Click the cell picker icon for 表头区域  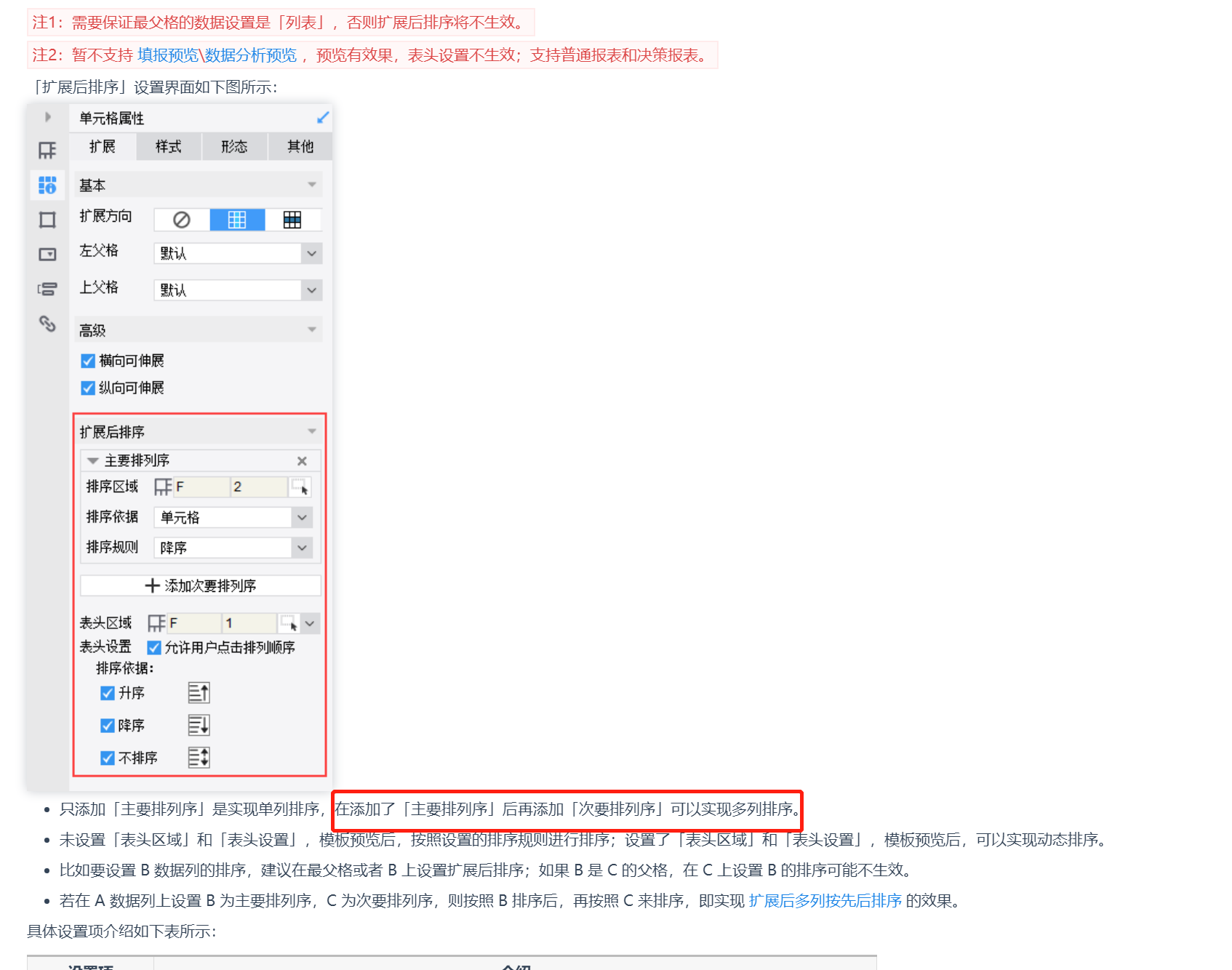289,623
